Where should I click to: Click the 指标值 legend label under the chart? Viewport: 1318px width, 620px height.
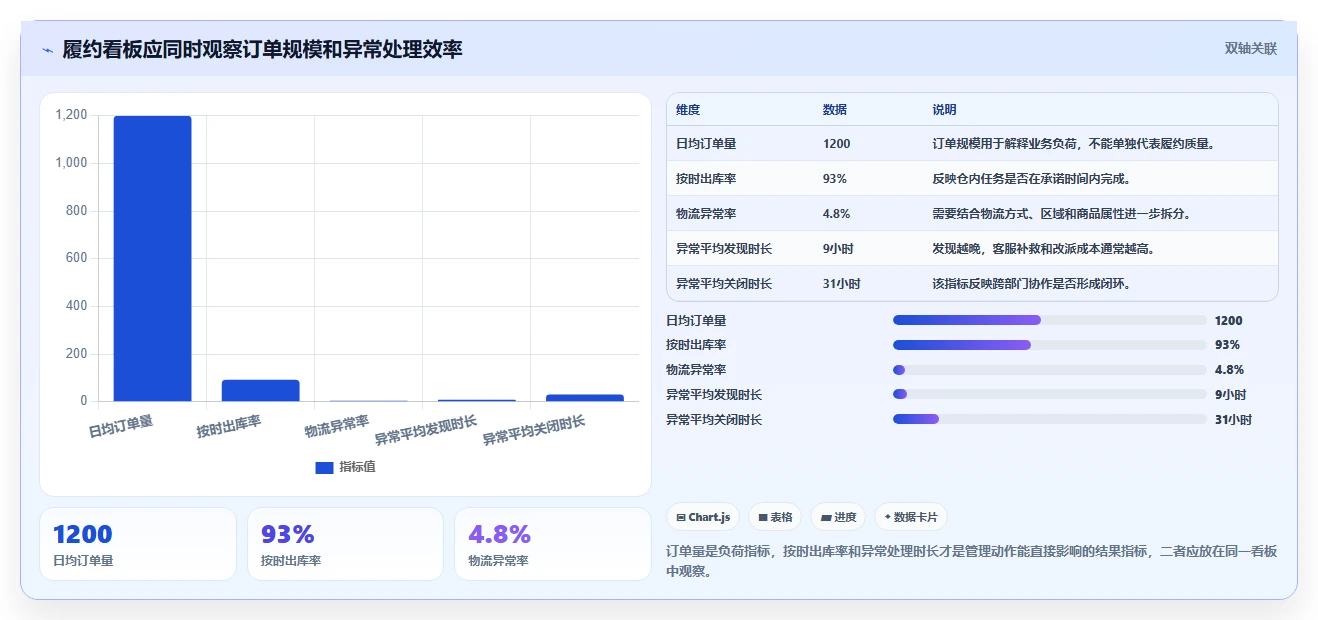pos(357,467)
